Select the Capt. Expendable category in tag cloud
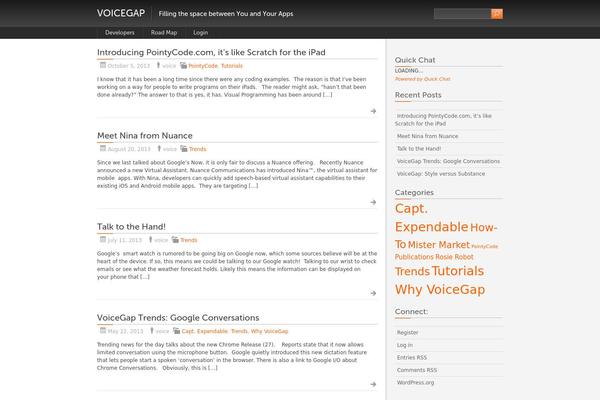Image resolution: width=600 pixels, height=400 pixels. (431, 217)
